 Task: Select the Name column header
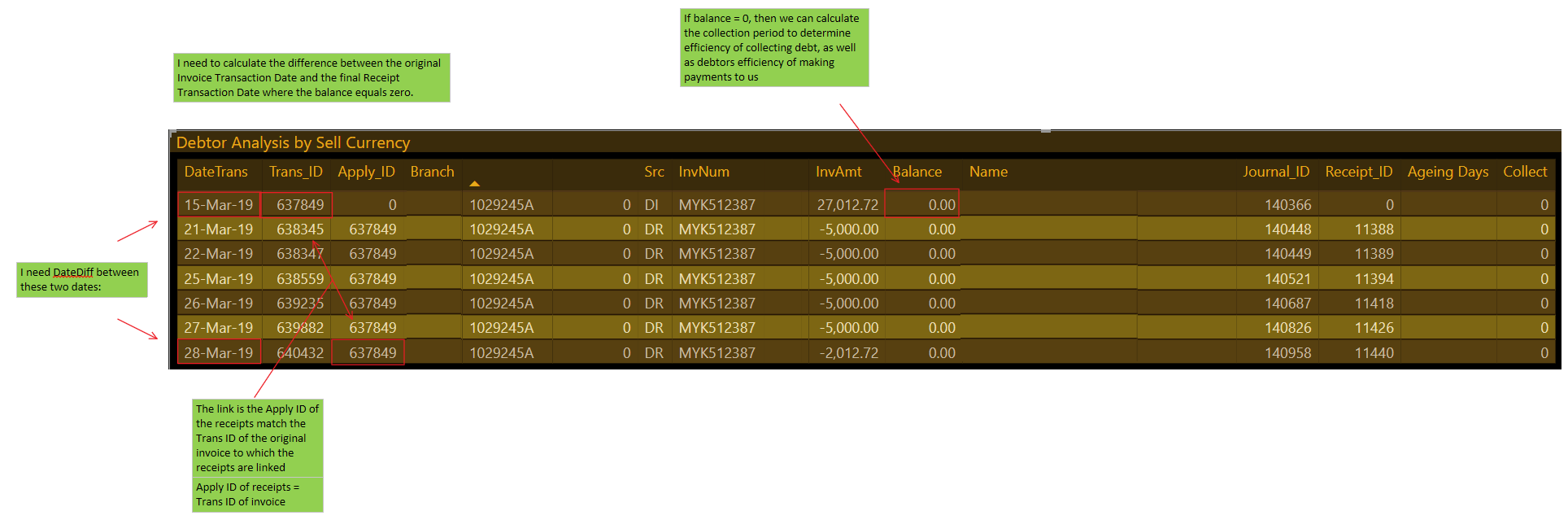[988, 172]
